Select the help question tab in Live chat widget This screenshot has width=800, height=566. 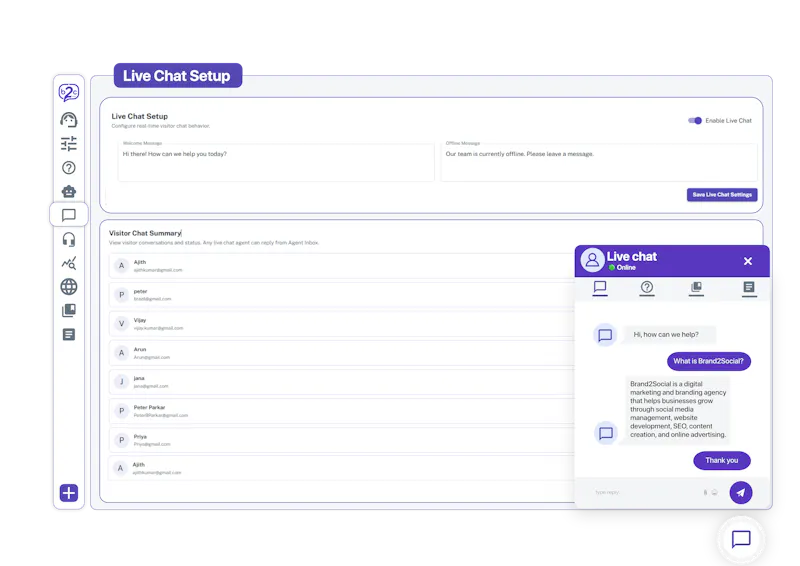click(x=647, y=288)
